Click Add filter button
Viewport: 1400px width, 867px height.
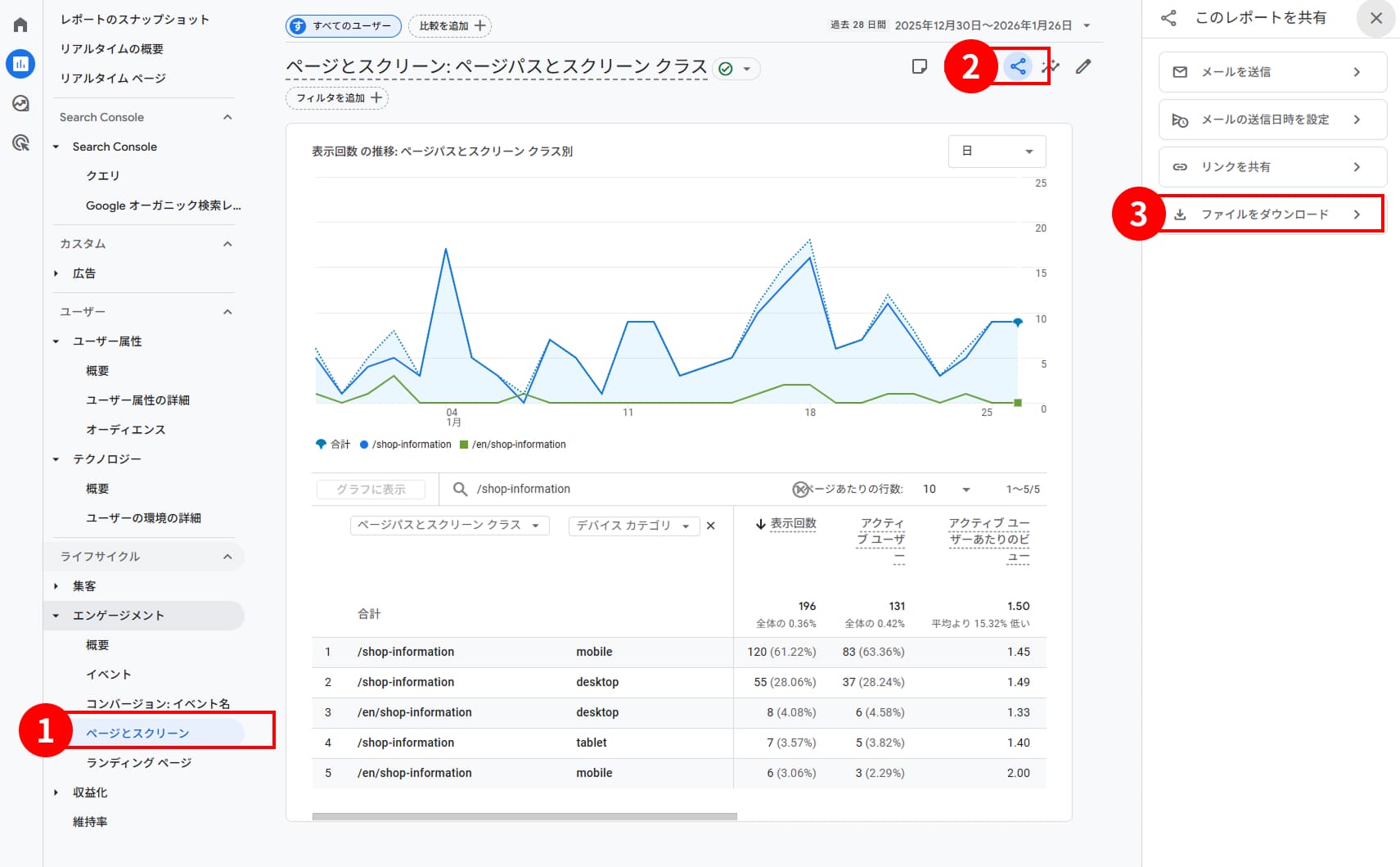337,98
